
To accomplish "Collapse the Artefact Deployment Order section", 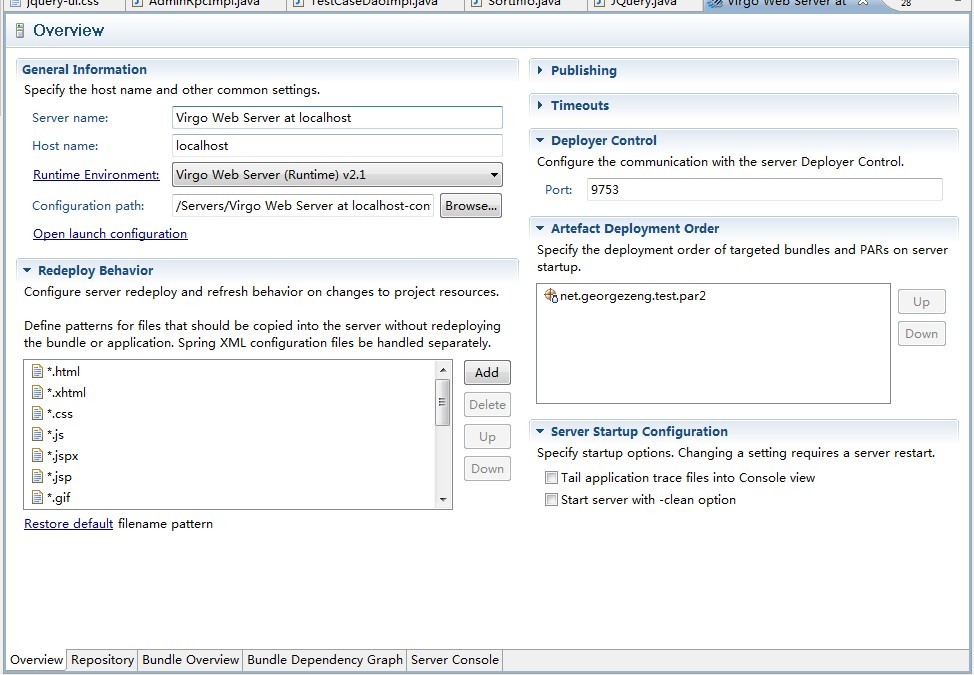I will tap(540, 229).
